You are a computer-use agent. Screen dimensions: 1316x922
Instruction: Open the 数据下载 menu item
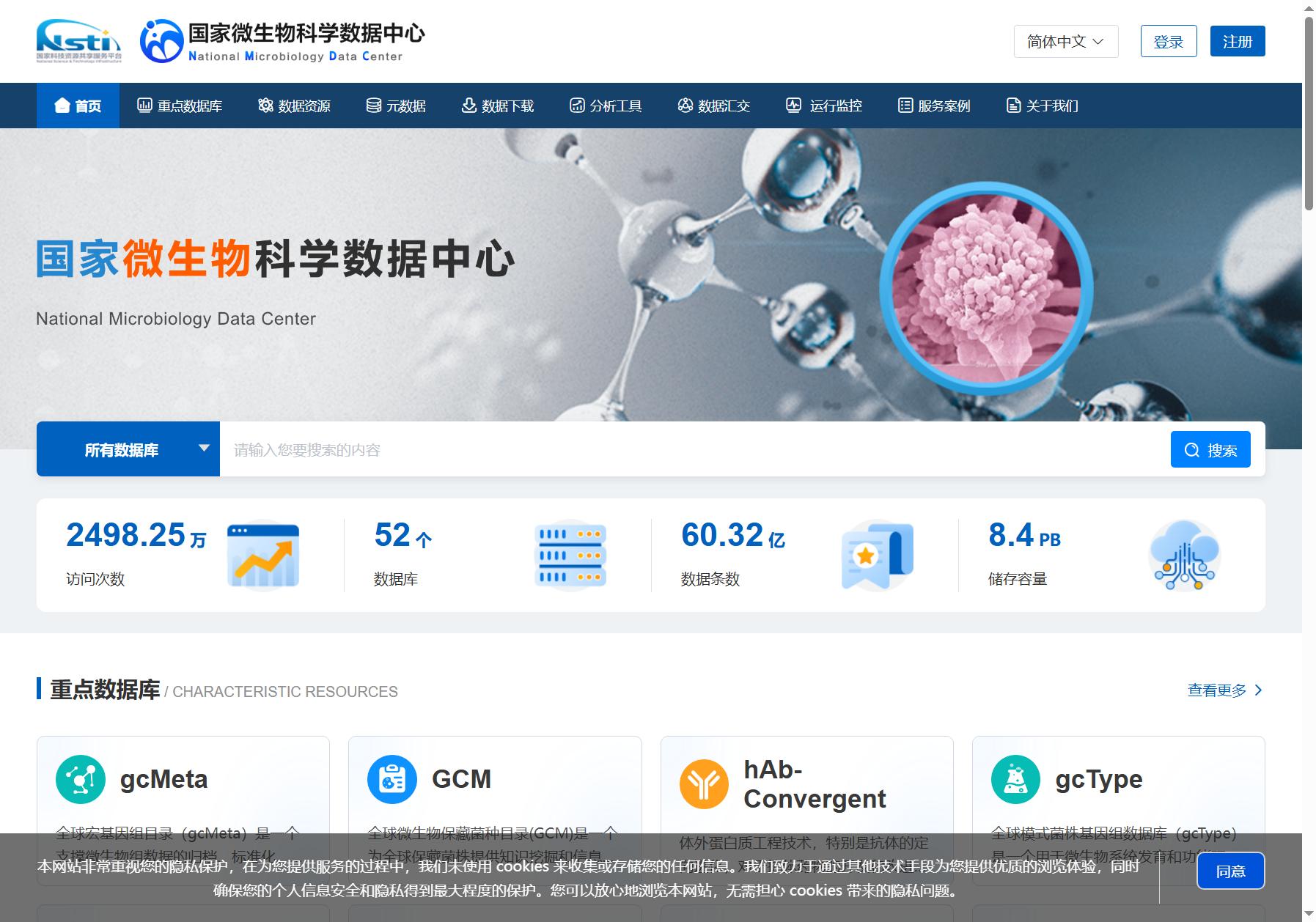coord(497,106)
